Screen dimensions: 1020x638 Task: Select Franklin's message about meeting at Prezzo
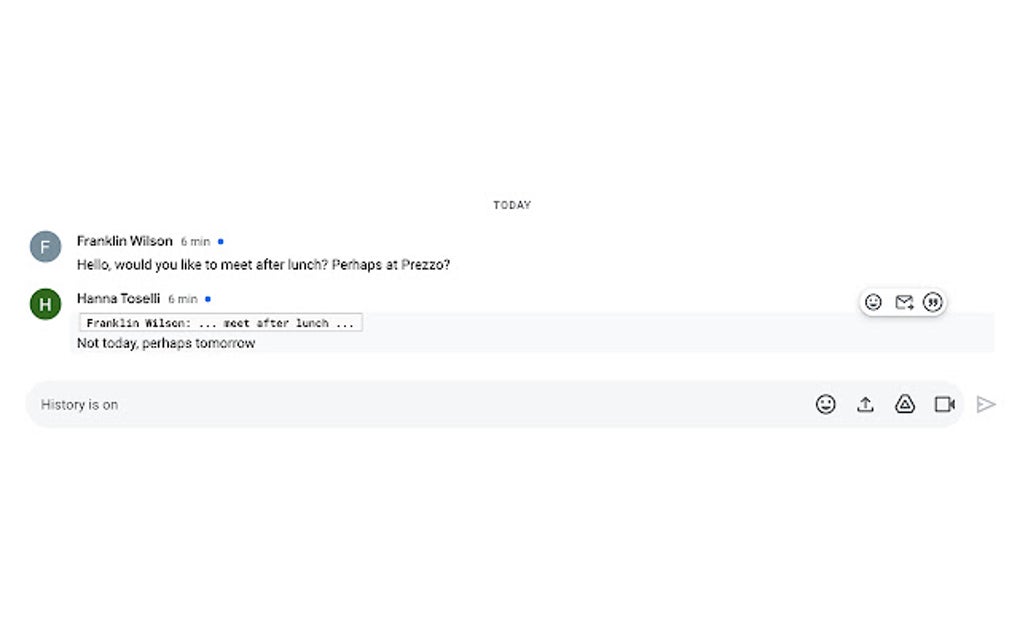[x=263, y=264]
